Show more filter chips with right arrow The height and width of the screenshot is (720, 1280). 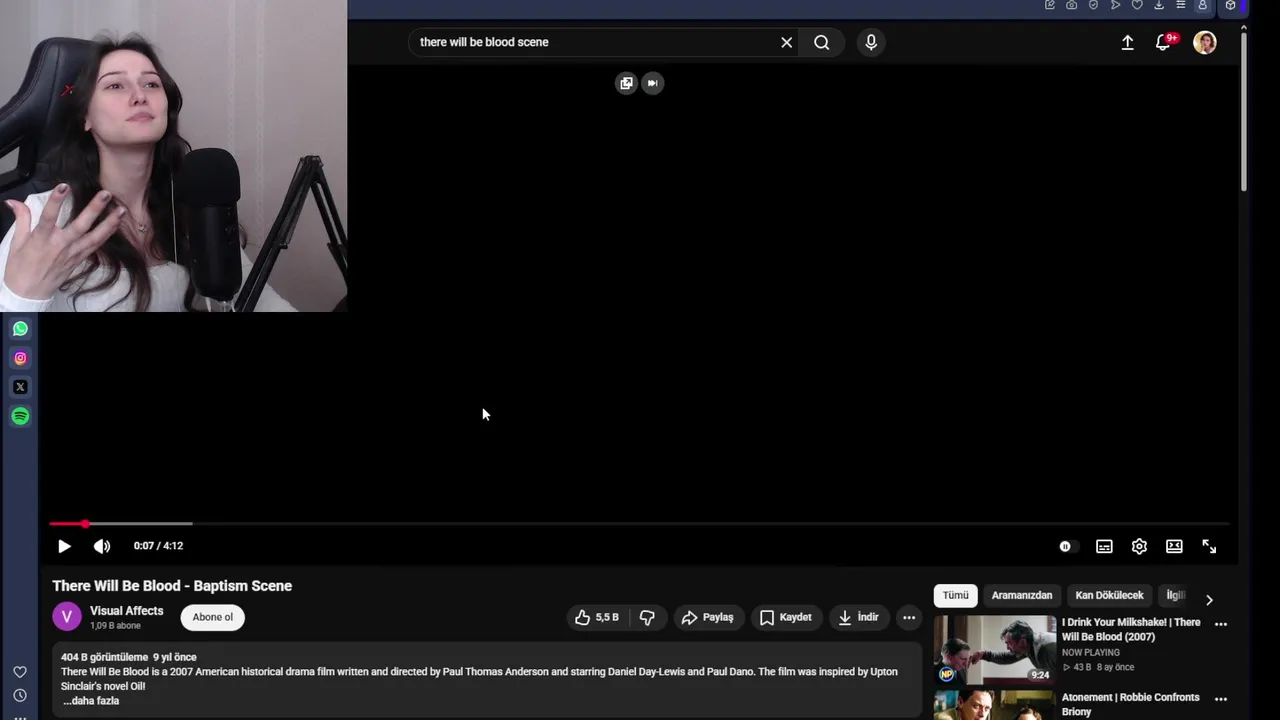click(x=1209, y=600)
